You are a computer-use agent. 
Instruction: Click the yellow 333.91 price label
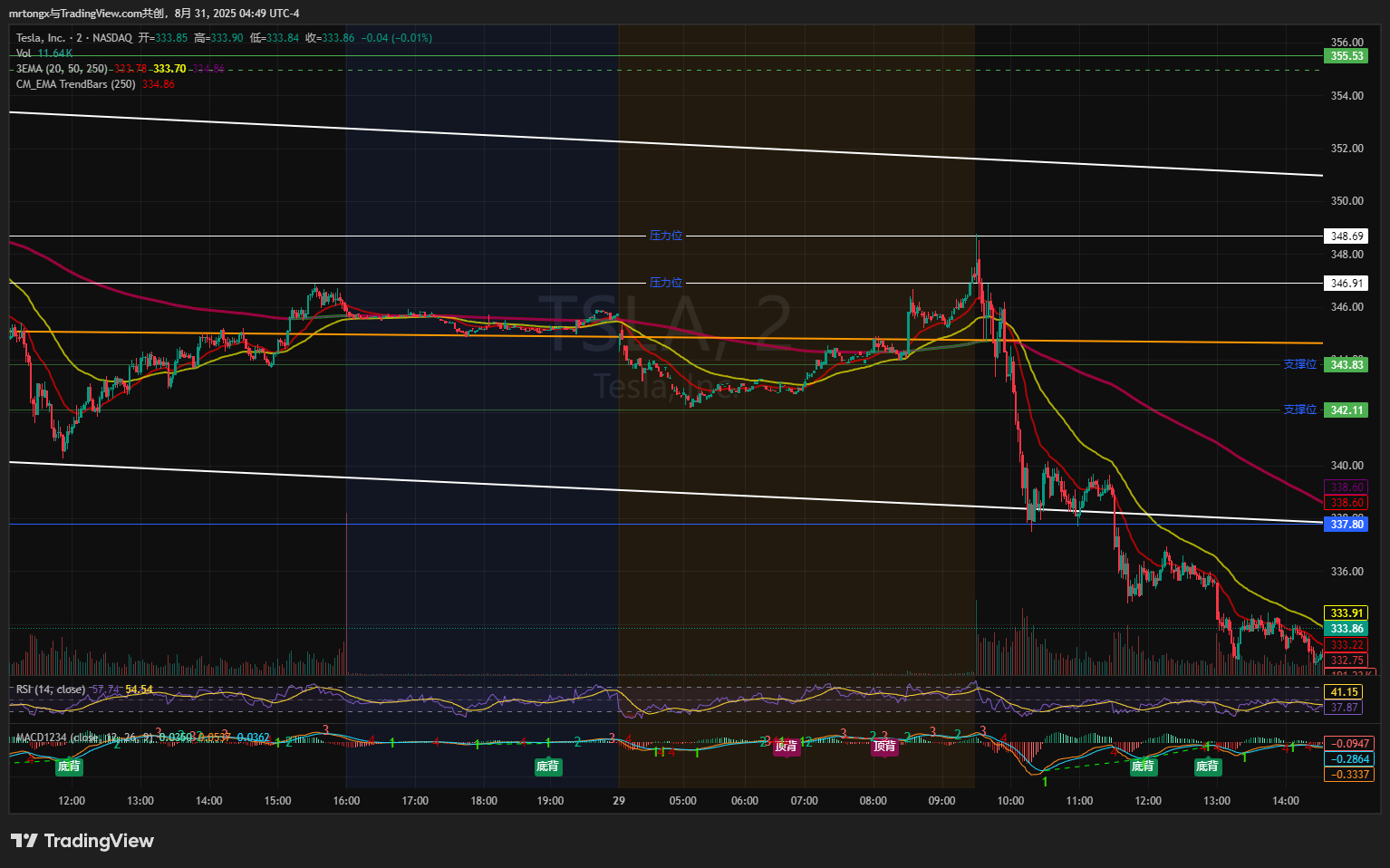pos(1347,613)
